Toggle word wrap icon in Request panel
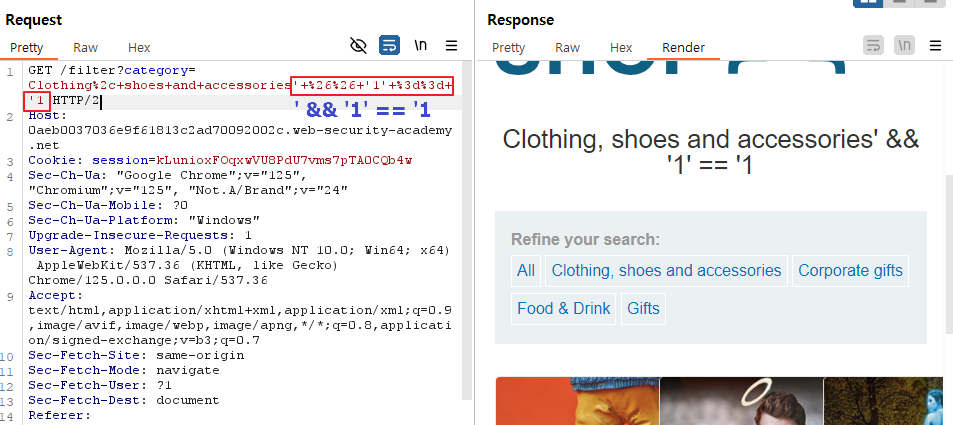Screen dimensions: 953x425 pos(390,46)
